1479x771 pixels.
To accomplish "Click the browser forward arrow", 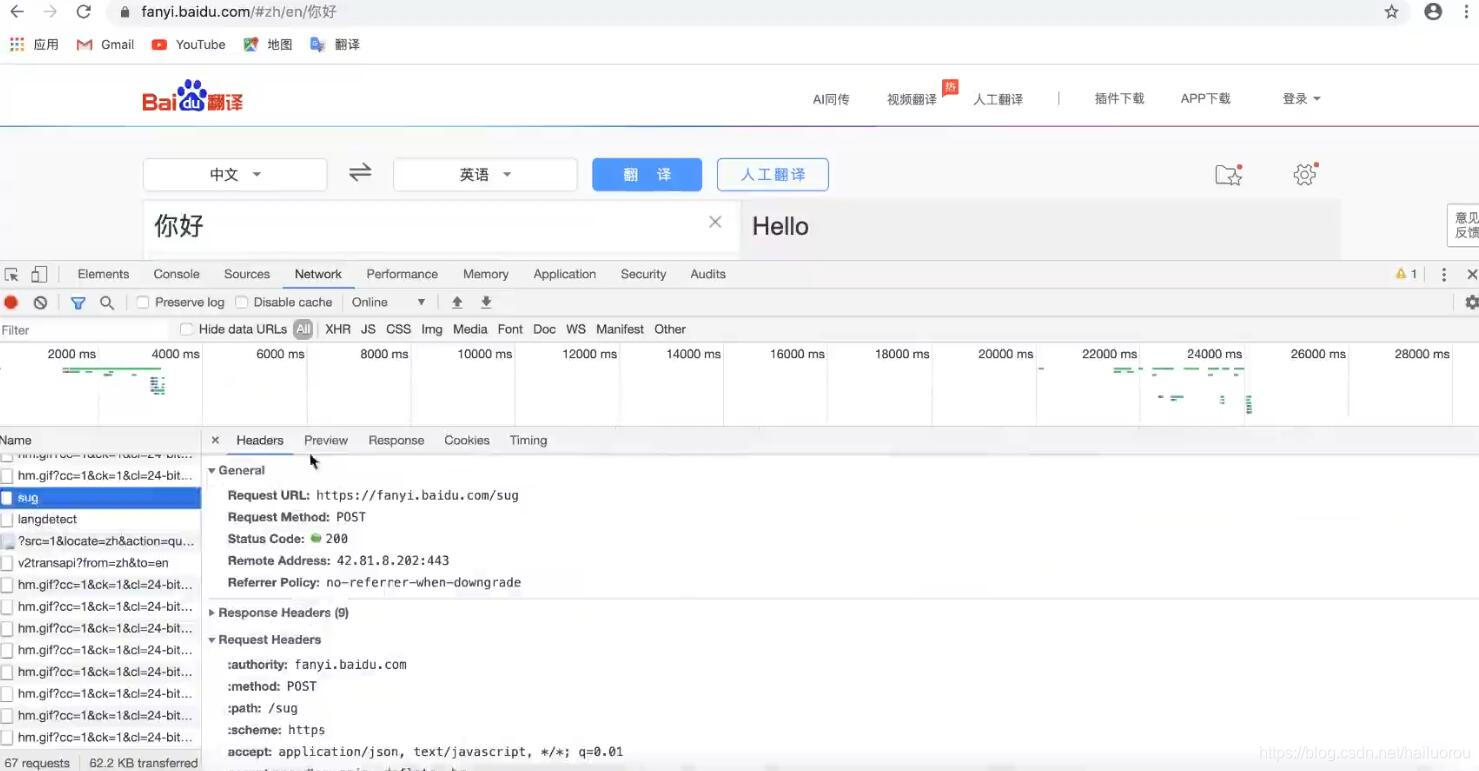I will pos(50,12).
